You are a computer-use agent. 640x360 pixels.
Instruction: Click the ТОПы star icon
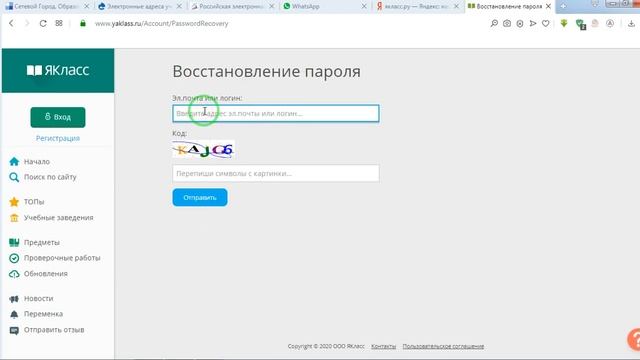(x=14, y=202)
